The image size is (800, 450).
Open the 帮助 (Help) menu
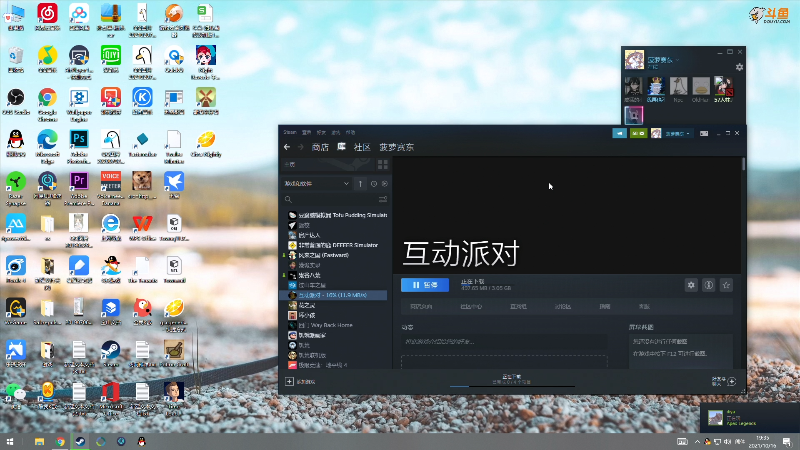(x=351, y=132)
